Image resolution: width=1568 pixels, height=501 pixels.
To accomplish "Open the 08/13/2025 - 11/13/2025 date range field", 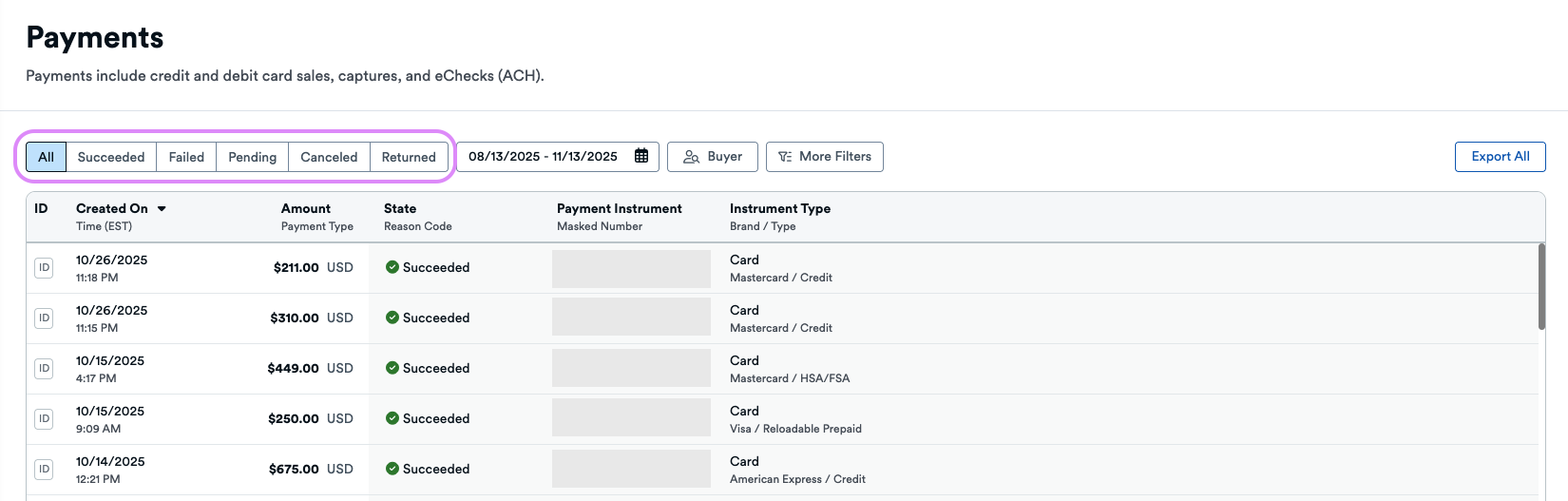I will coord(558,157).
